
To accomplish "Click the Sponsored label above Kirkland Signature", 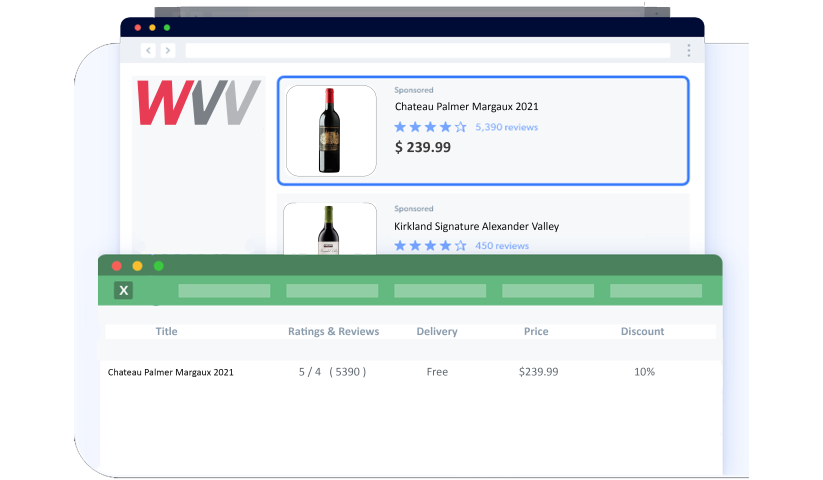I will pos(414,209).
